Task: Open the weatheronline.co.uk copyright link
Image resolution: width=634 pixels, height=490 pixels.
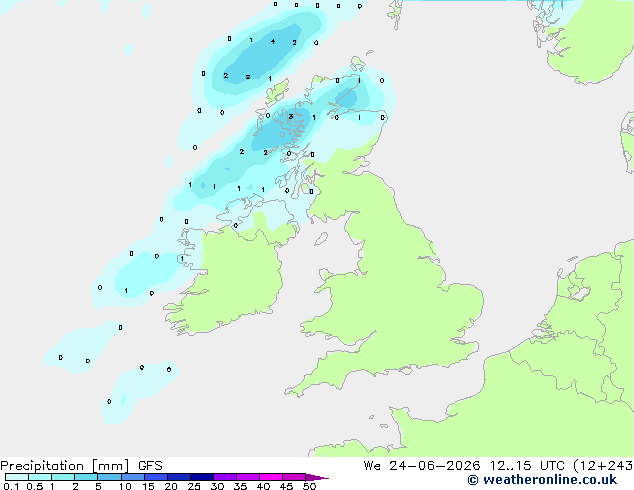Action: click(x=542, y=480)
